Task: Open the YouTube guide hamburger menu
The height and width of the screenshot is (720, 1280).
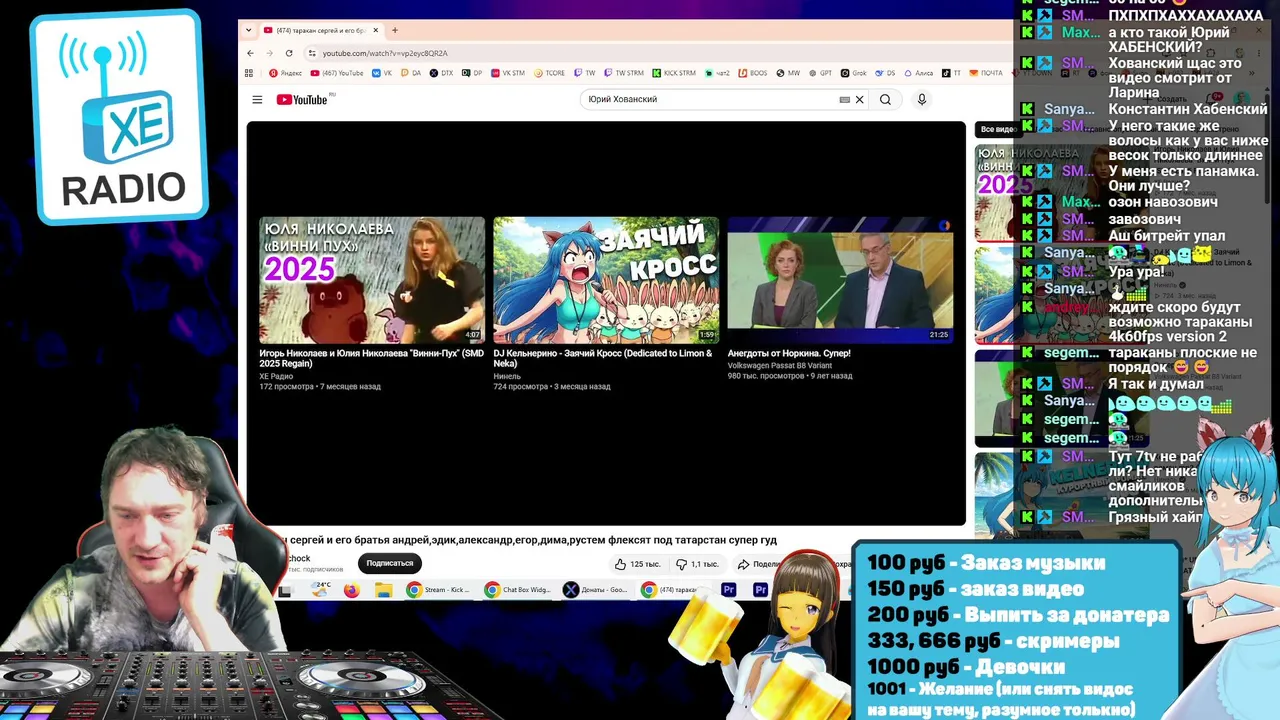Action: [257, 99]
